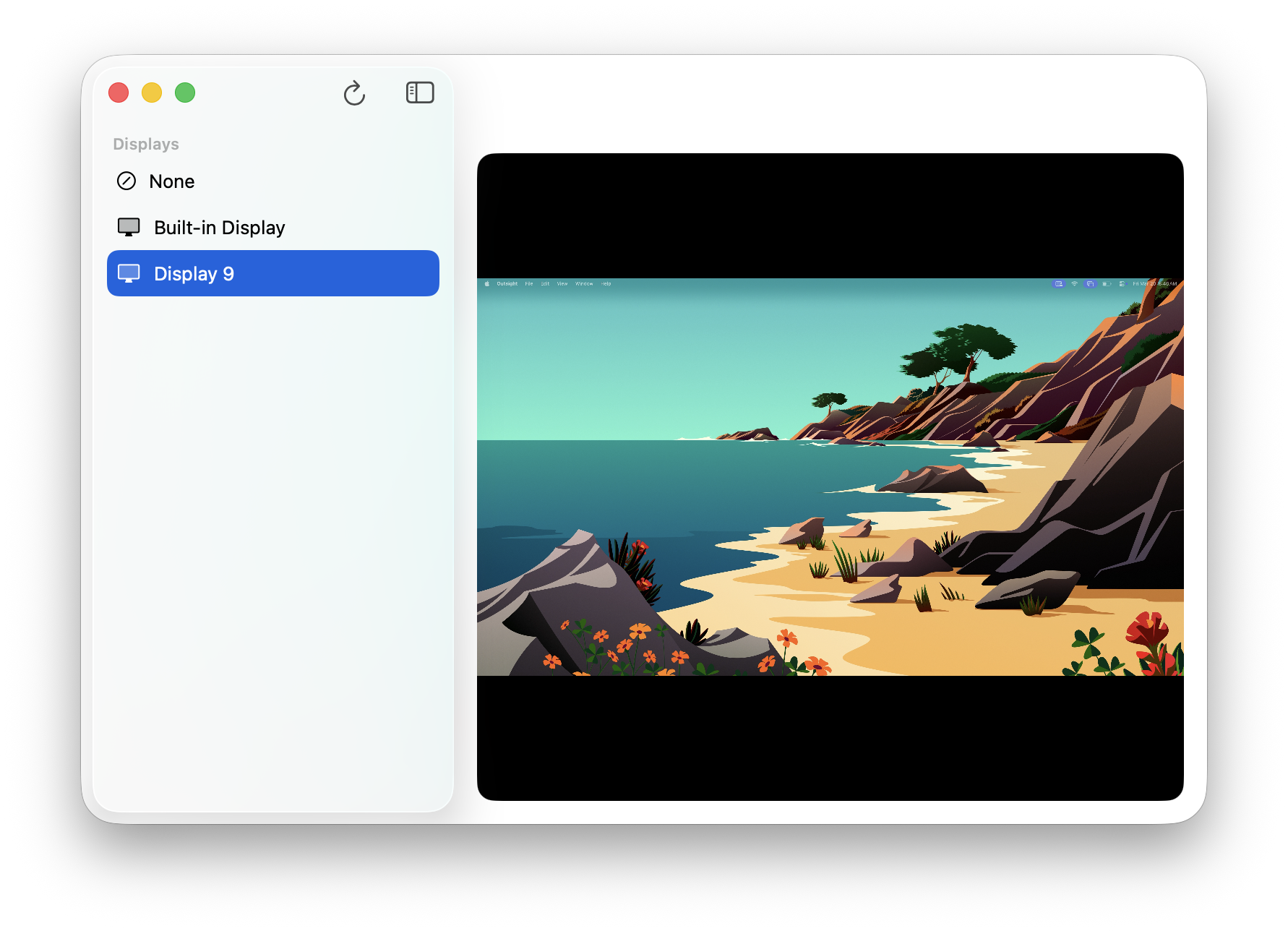Open the View menu in the mirrored display

point(562,284)
